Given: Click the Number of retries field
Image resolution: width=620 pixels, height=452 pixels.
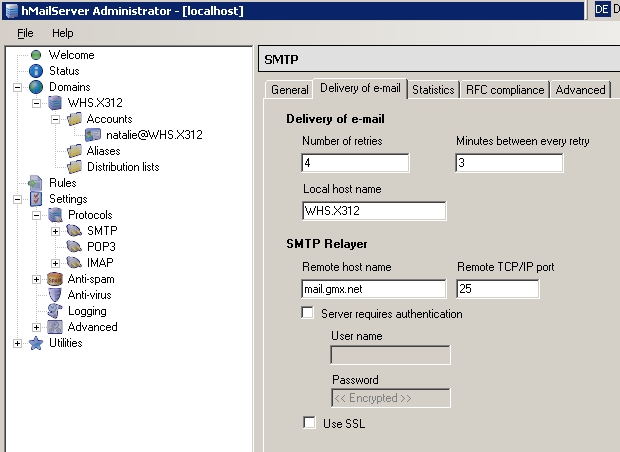Looking at the screenshot, I should tap(354, 163).
